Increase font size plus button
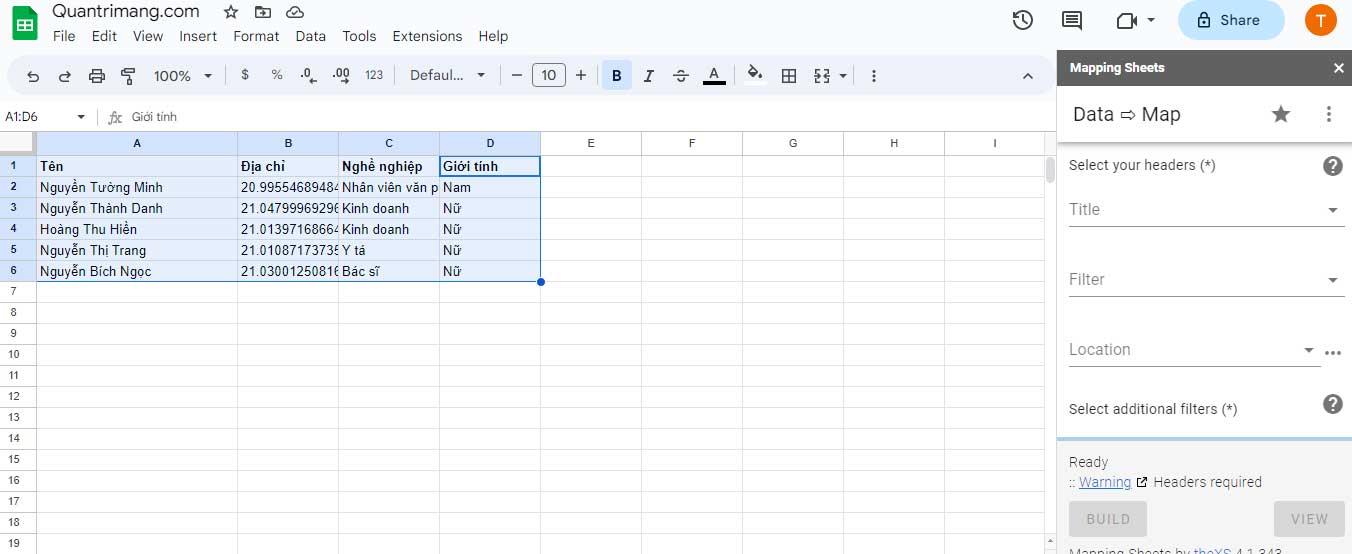This screenshot has height=554, width=1352. 581,75
